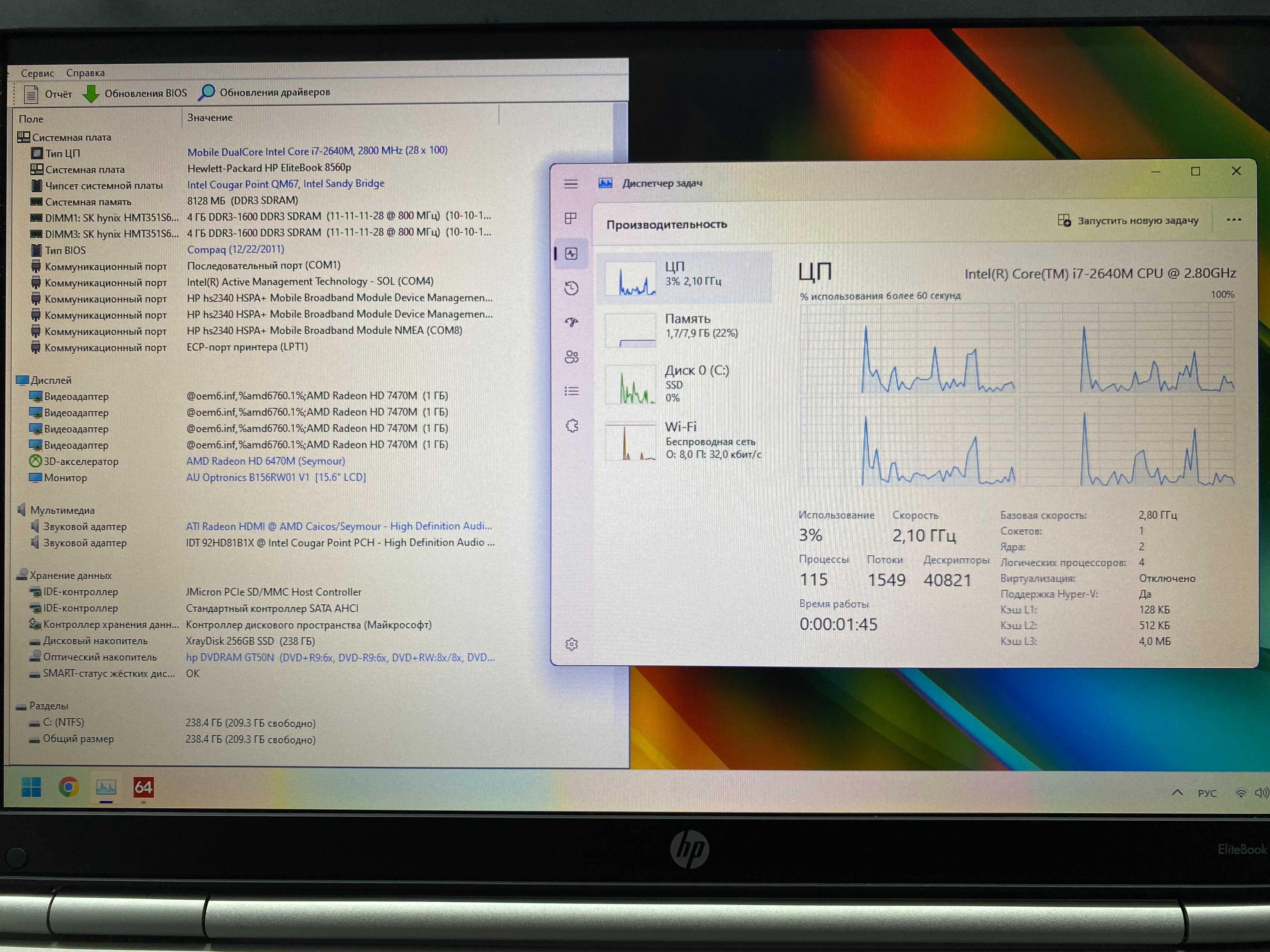Image resolution: width=1270 pixels, height=952 pixels.
Task: Open AU Optronics B156RW01 V1 monitor link
Action: 276,477
